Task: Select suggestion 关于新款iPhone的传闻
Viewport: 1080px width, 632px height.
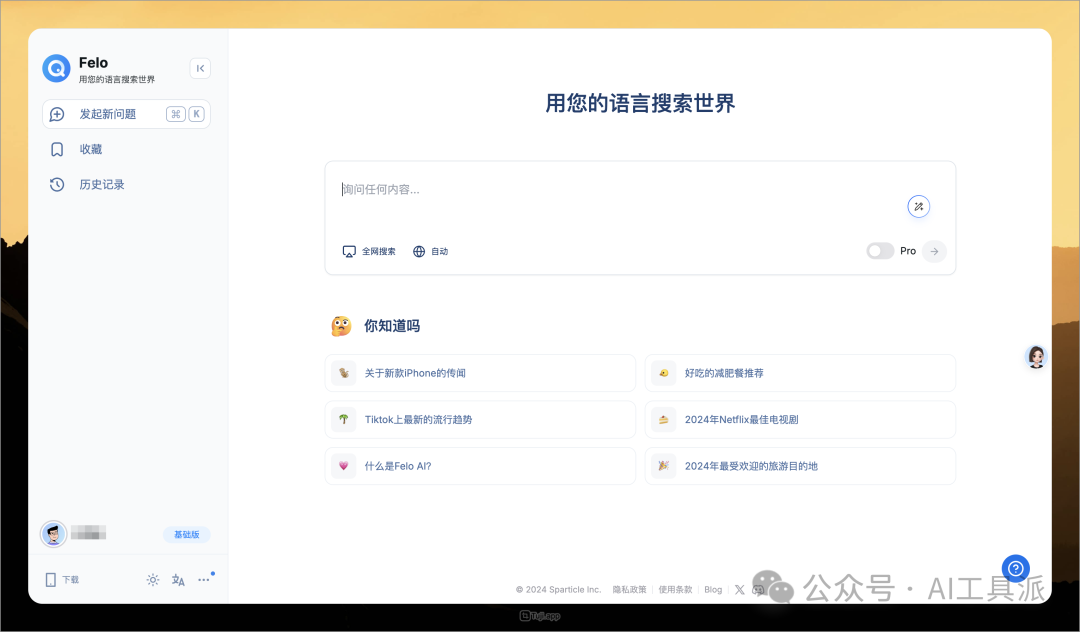Action: pos(480,373)
